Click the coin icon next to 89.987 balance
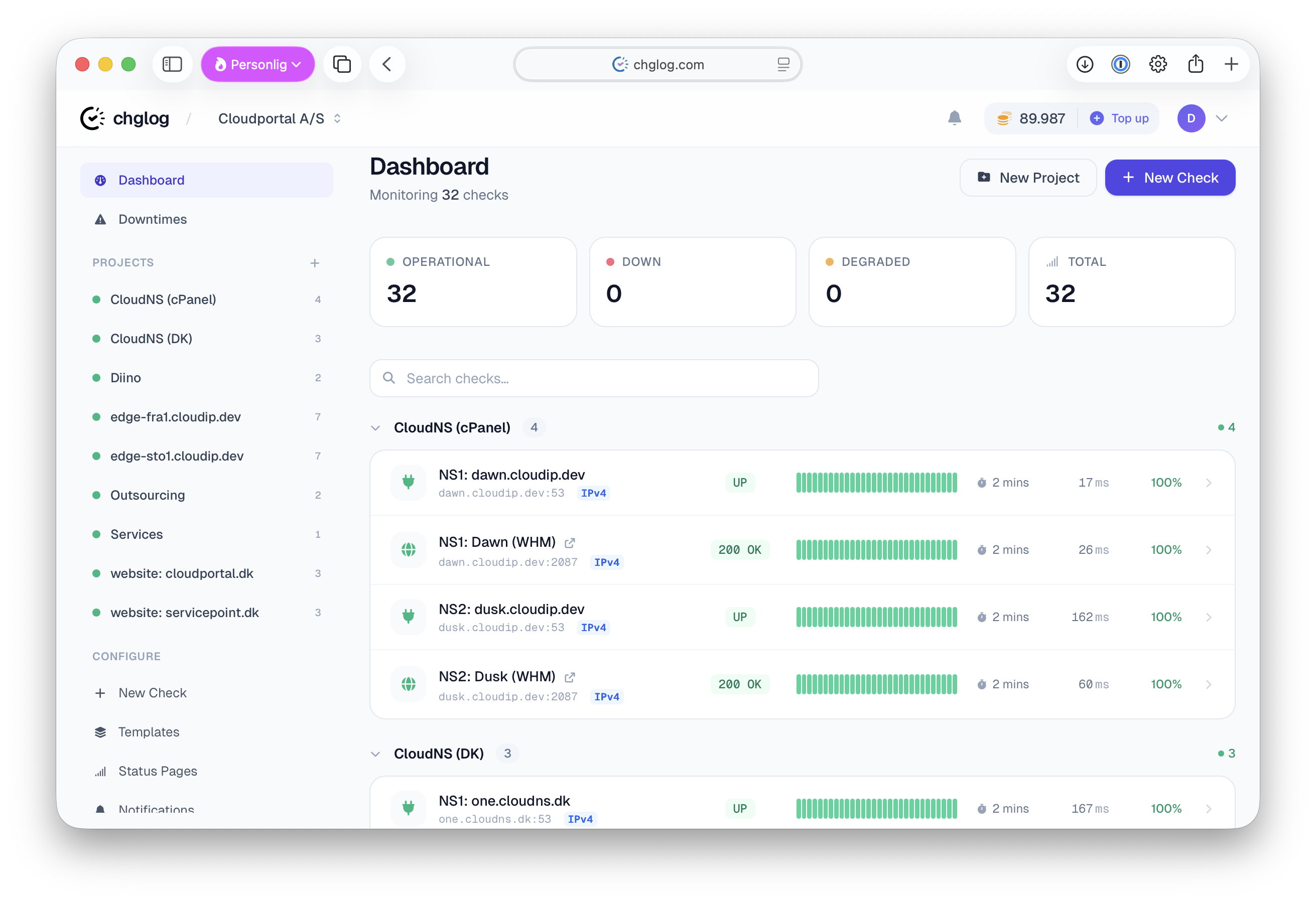This screenshot has height=903, width=1316. tap(1004, 118)
